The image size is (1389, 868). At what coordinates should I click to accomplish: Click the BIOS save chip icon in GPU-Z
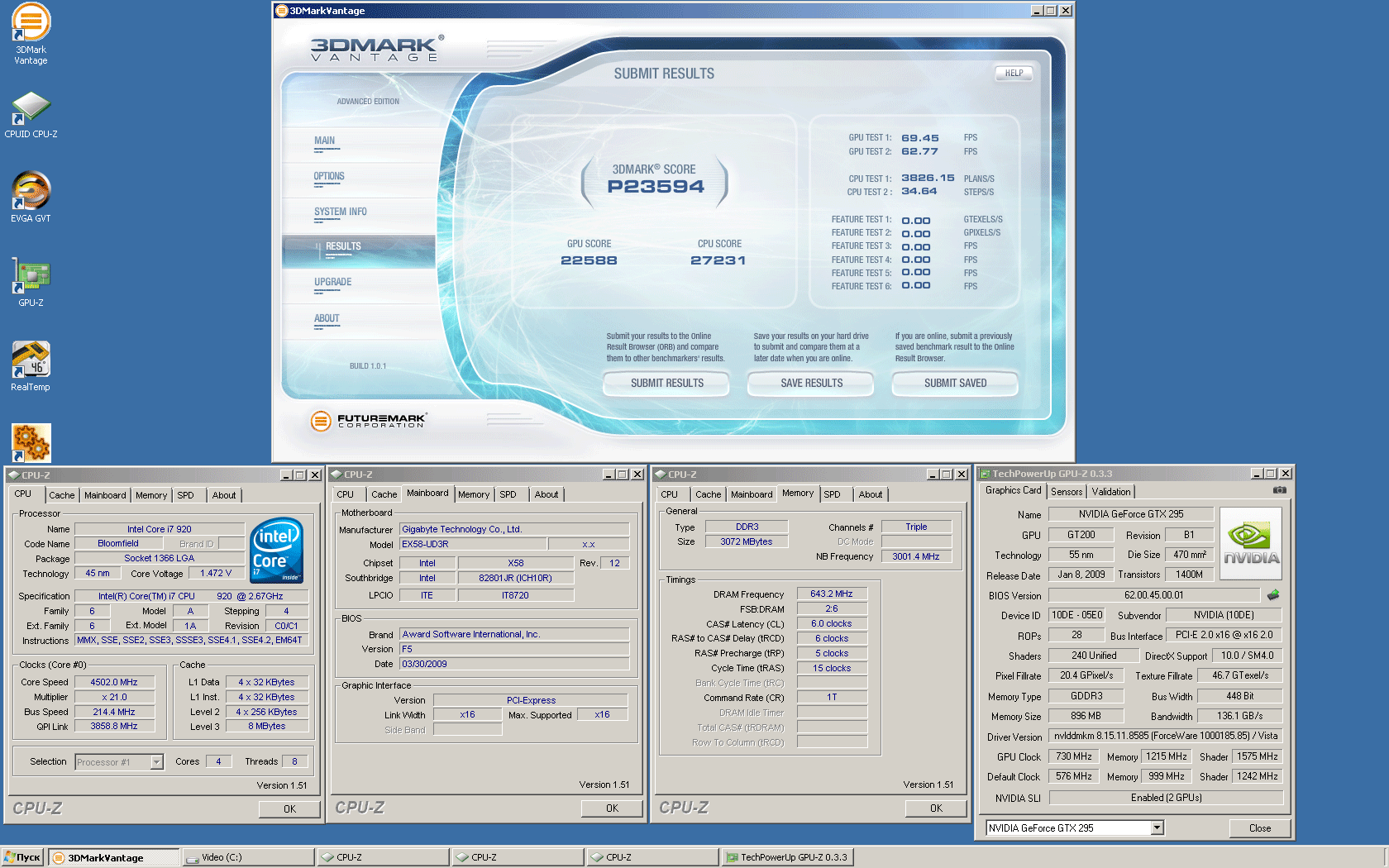(x=1273, y=594)
